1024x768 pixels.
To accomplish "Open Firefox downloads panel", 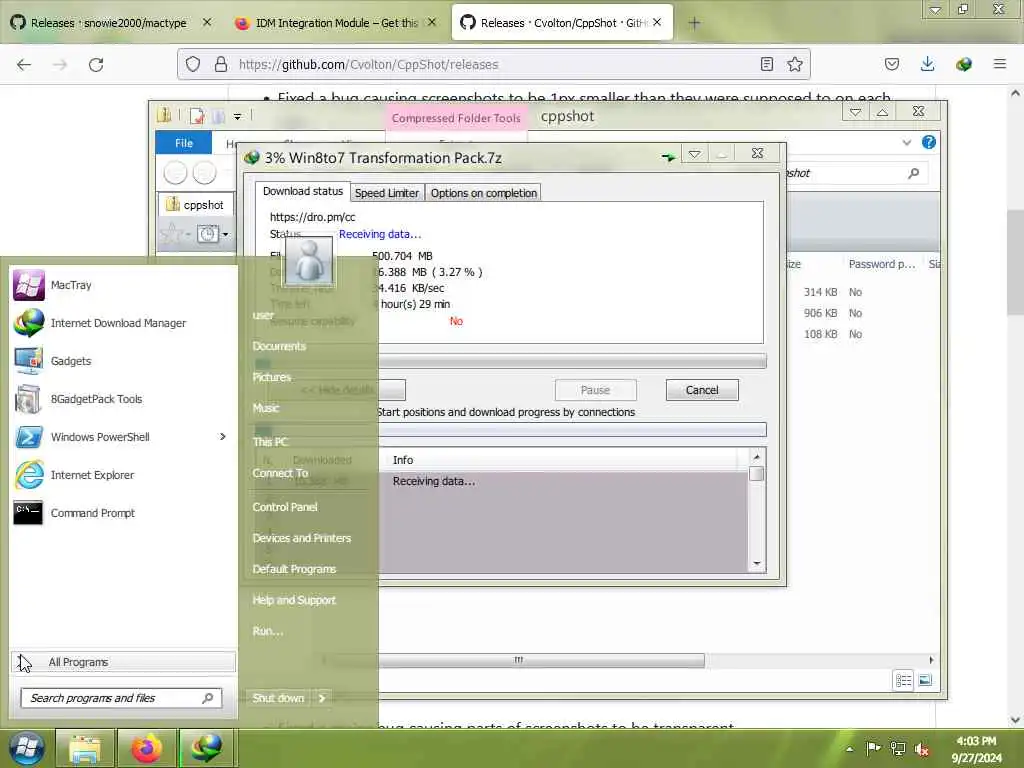I will click(x=927, y=64).
